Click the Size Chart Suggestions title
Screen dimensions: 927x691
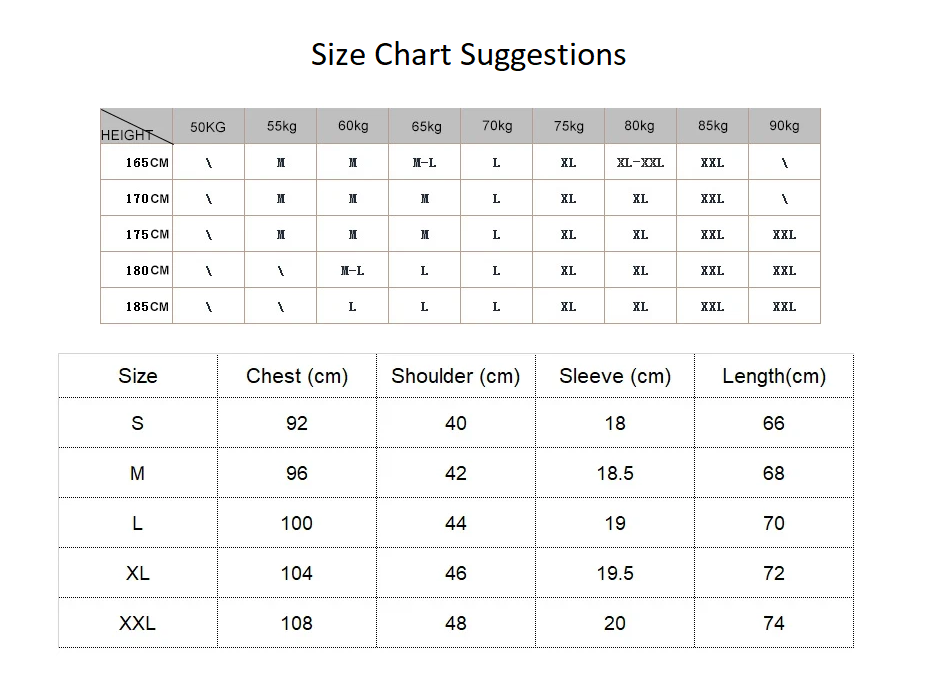click(468, 54)
